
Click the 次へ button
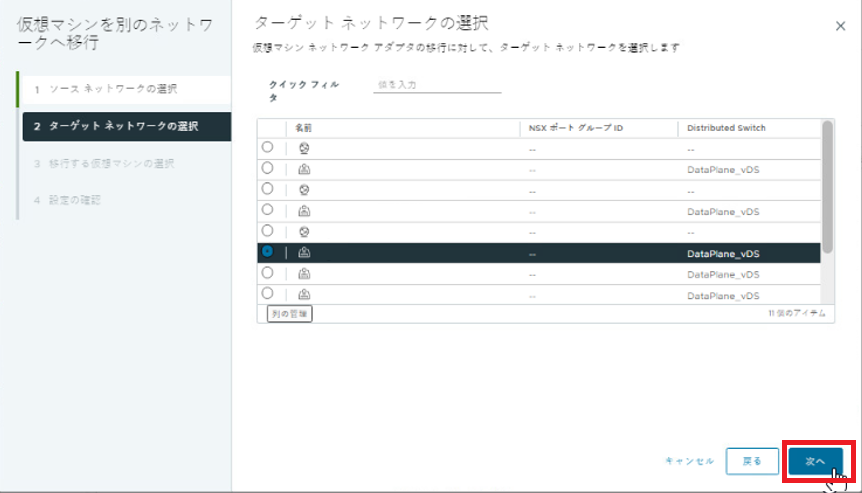point(814,461)
